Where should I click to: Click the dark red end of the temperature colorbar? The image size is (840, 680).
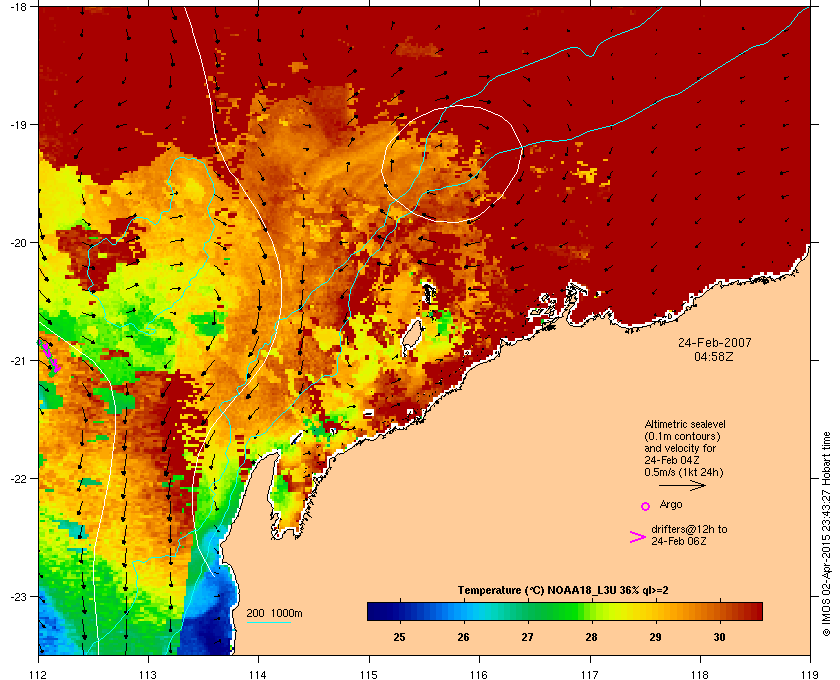754,611
